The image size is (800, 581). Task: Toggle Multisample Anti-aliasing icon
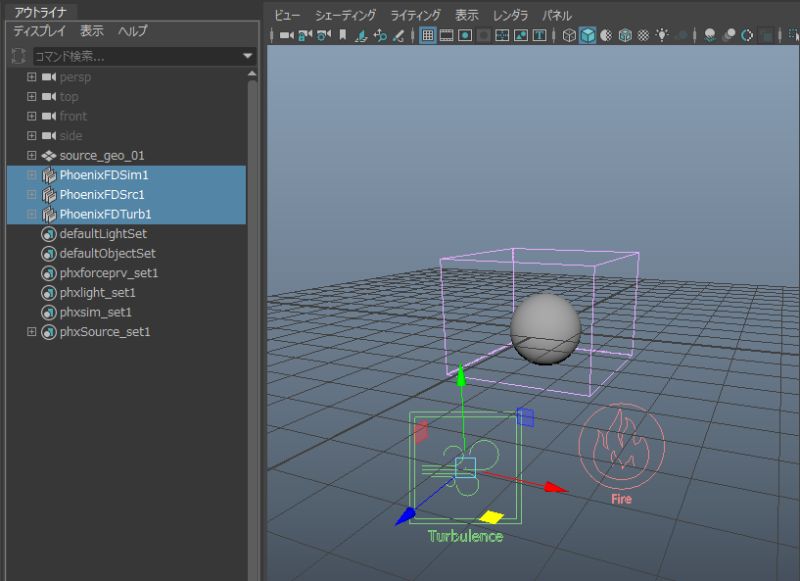tap(747, 35)
